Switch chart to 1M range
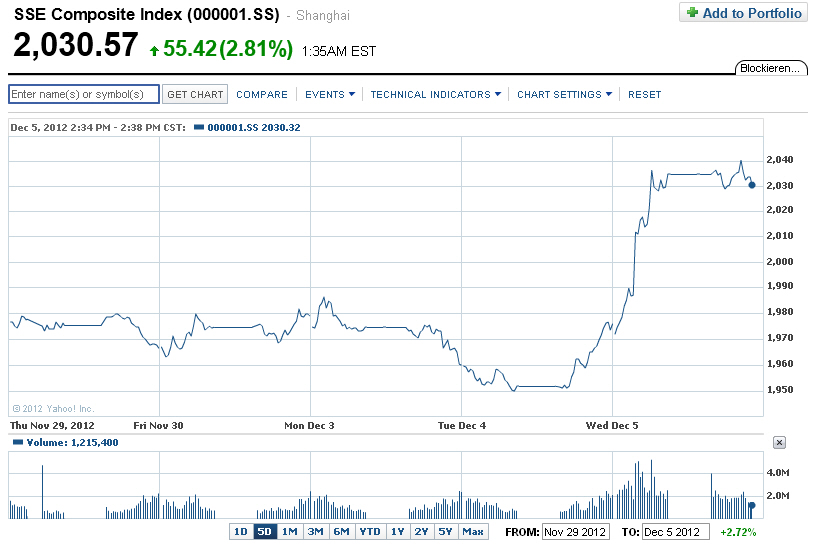Image resolution: width=813 pixels, height=544 pixels. (x=289, y=532)
